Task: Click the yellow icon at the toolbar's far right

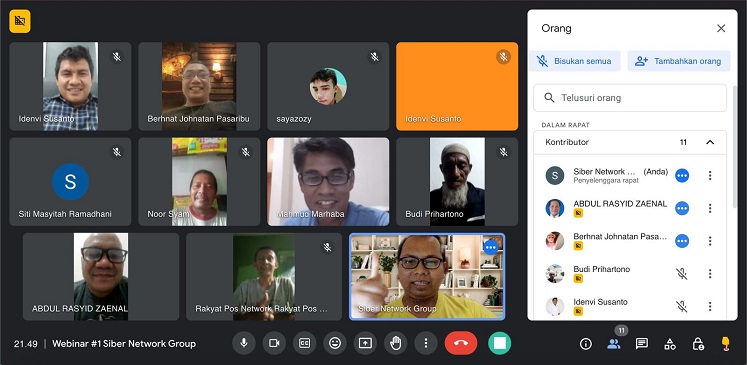Action: [x=726, y=344]
